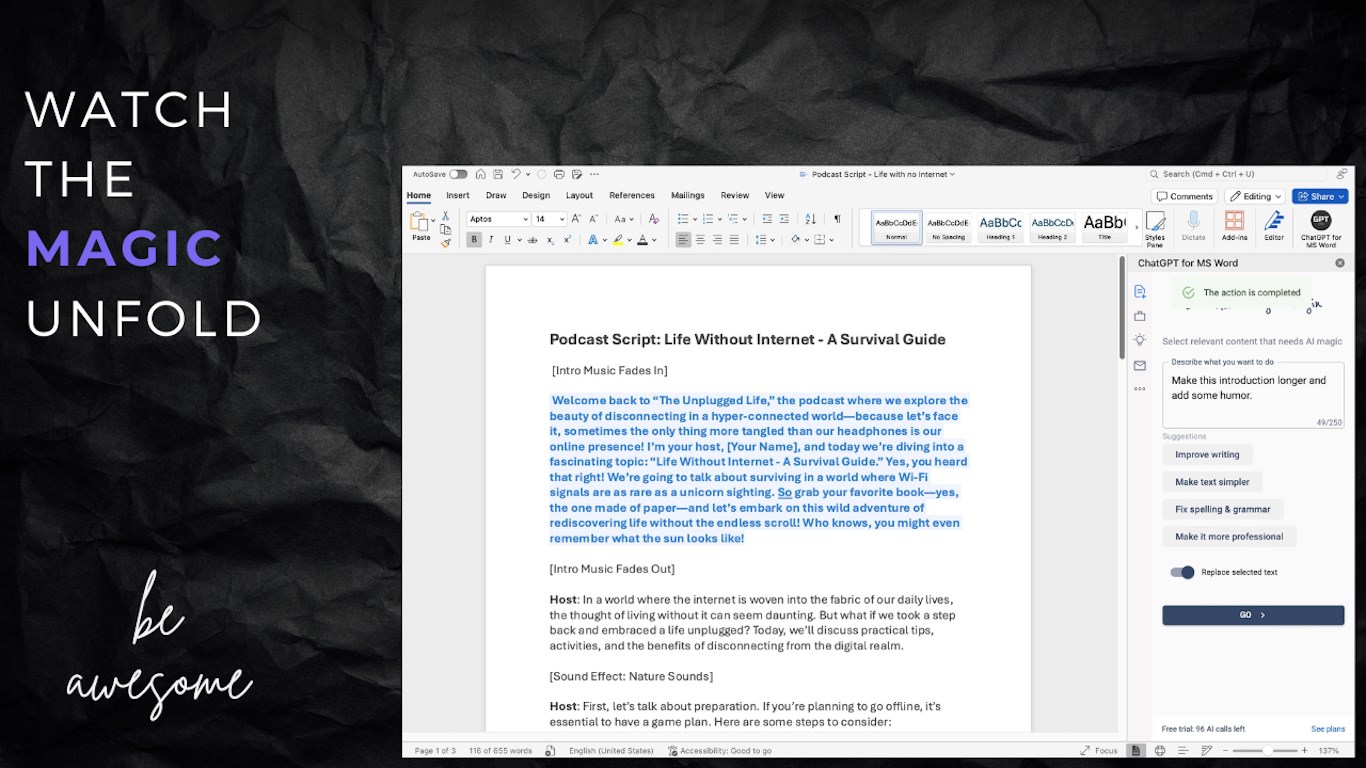Open the briefcase tab in the ChatGPT sidebar
Screen dimensions: 1366x768
tap(1140, 316)
